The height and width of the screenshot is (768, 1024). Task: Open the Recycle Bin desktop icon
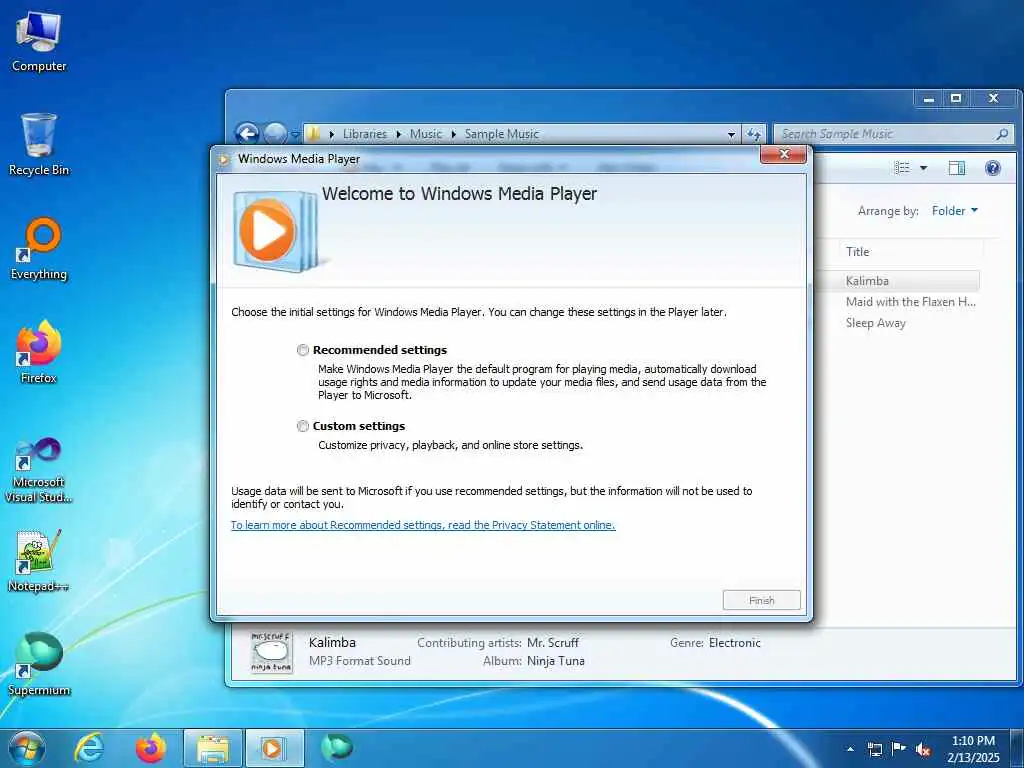[39, 144]
